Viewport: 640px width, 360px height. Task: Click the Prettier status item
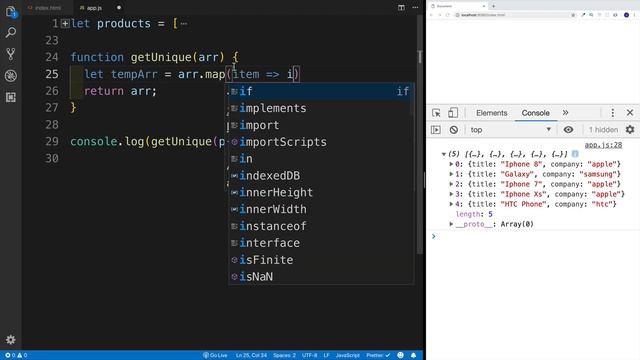point(378,355)
